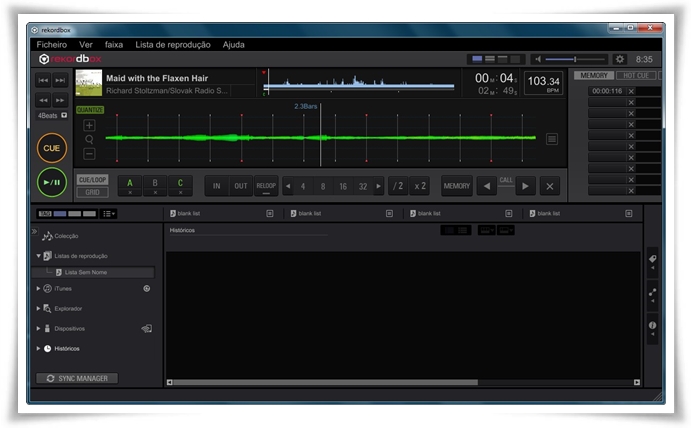Toggle the green play/pause button

pyautogui.click(x=52, y=182)
